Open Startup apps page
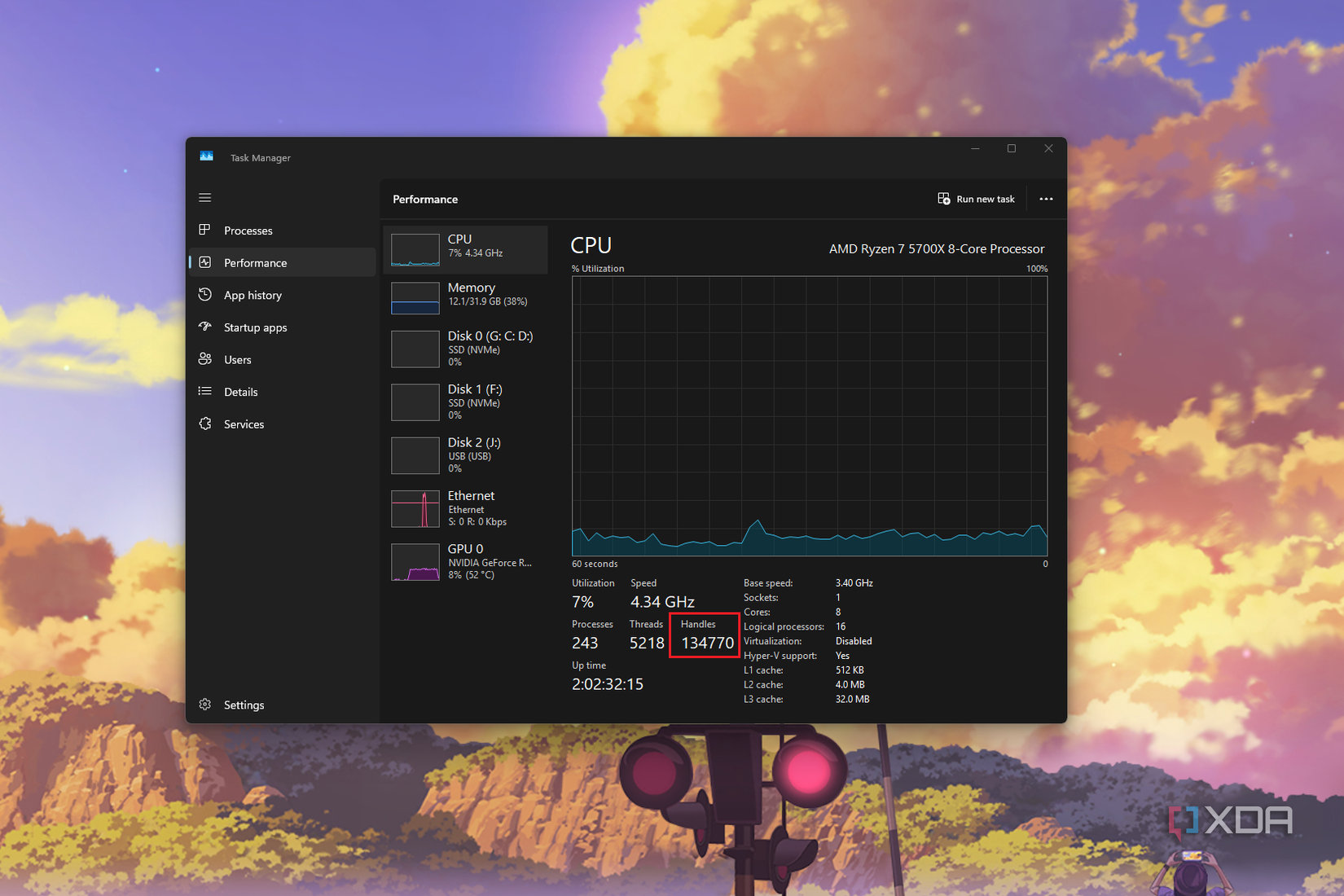Viewport: 1344px width, 896px height. [282, 327]
